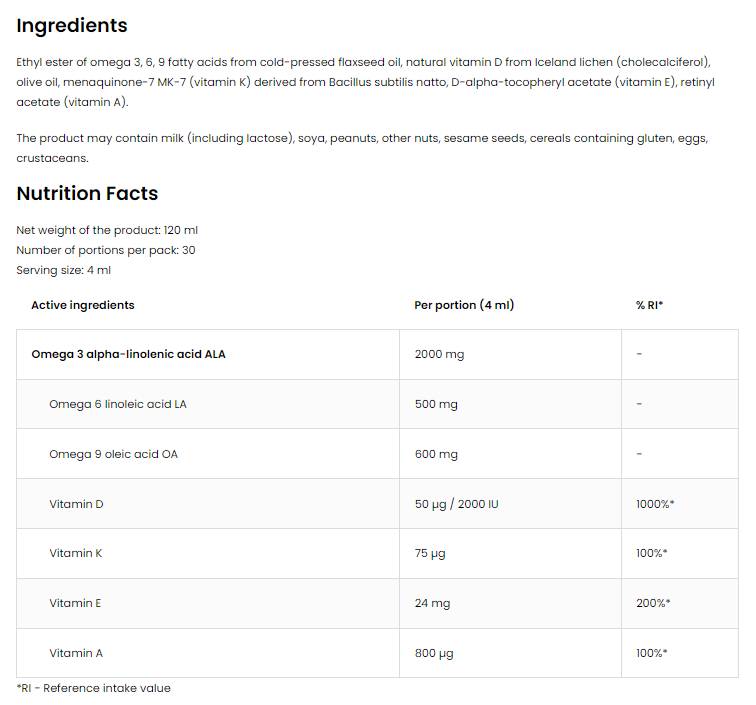756x705 pixels.
Task: Click the Vitamin E 24 mg value
Action: (x=432, y=603)
